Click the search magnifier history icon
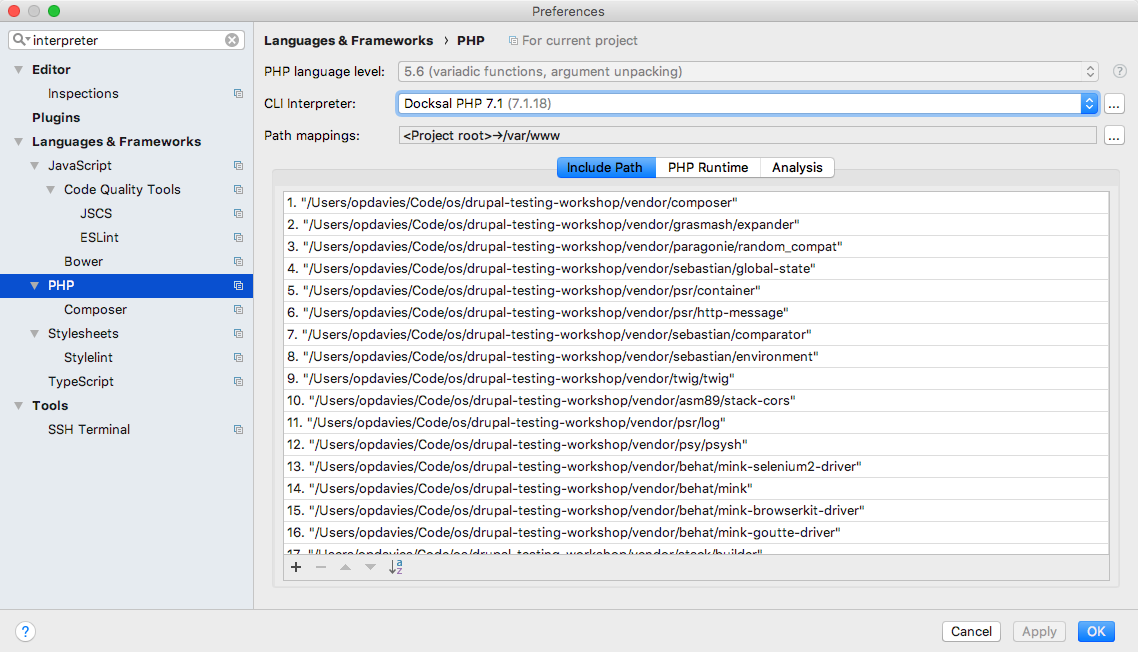 pos(21,41)
